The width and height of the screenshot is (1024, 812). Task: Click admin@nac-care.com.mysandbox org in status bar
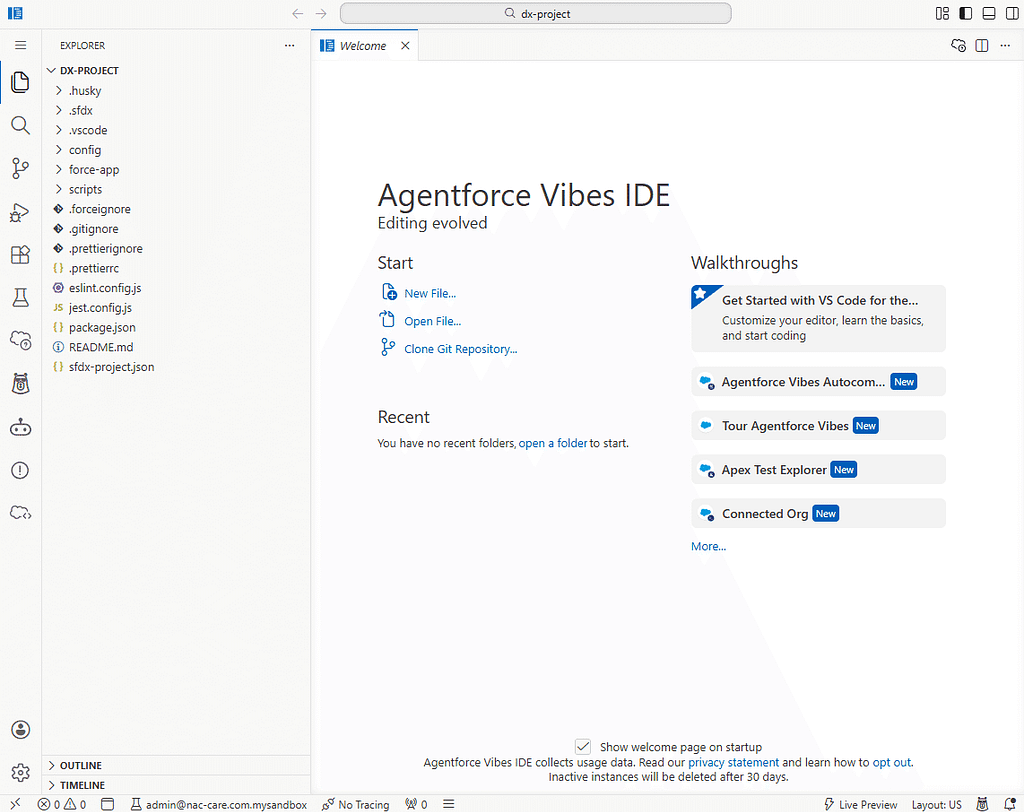(x=219, y=804)
